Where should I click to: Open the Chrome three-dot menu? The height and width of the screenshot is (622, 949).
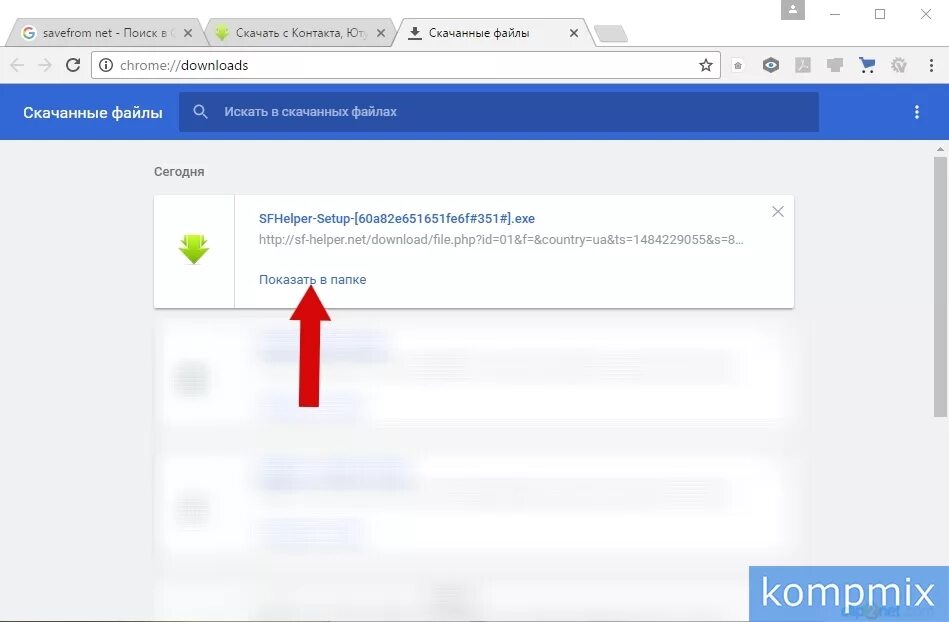click(931, 65)
